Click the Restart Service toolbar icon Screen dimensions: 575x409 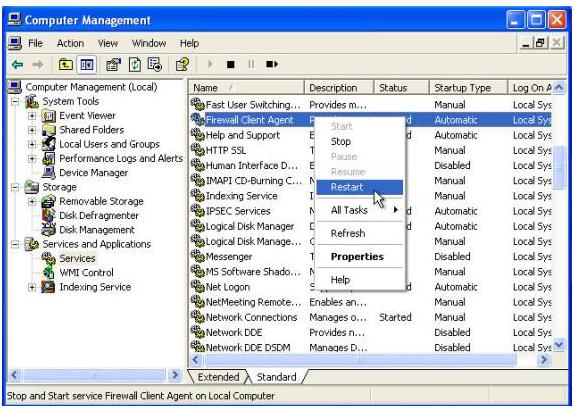tap(272, 65)
